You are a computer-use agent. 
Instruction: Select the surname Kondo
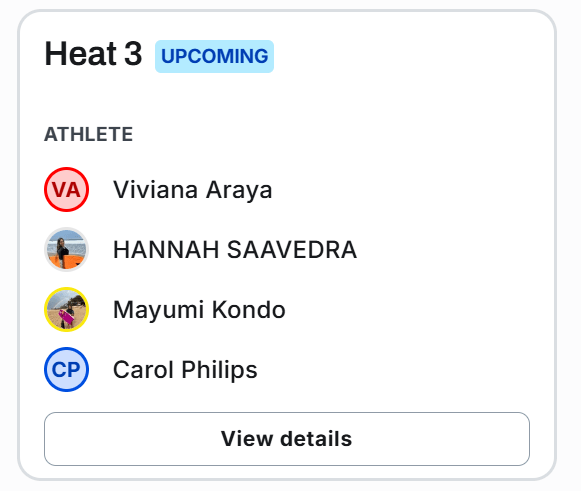[249, 309]
